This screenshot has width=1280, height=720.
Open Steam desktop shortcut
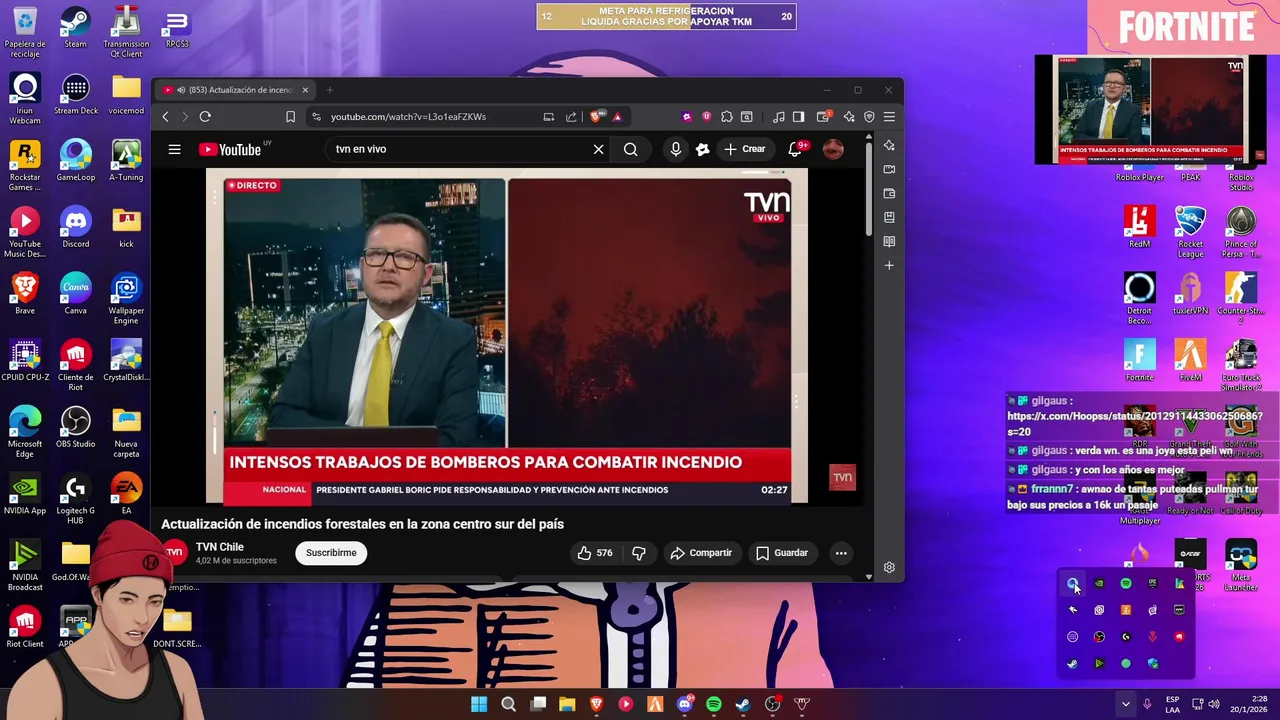point(75,28)
